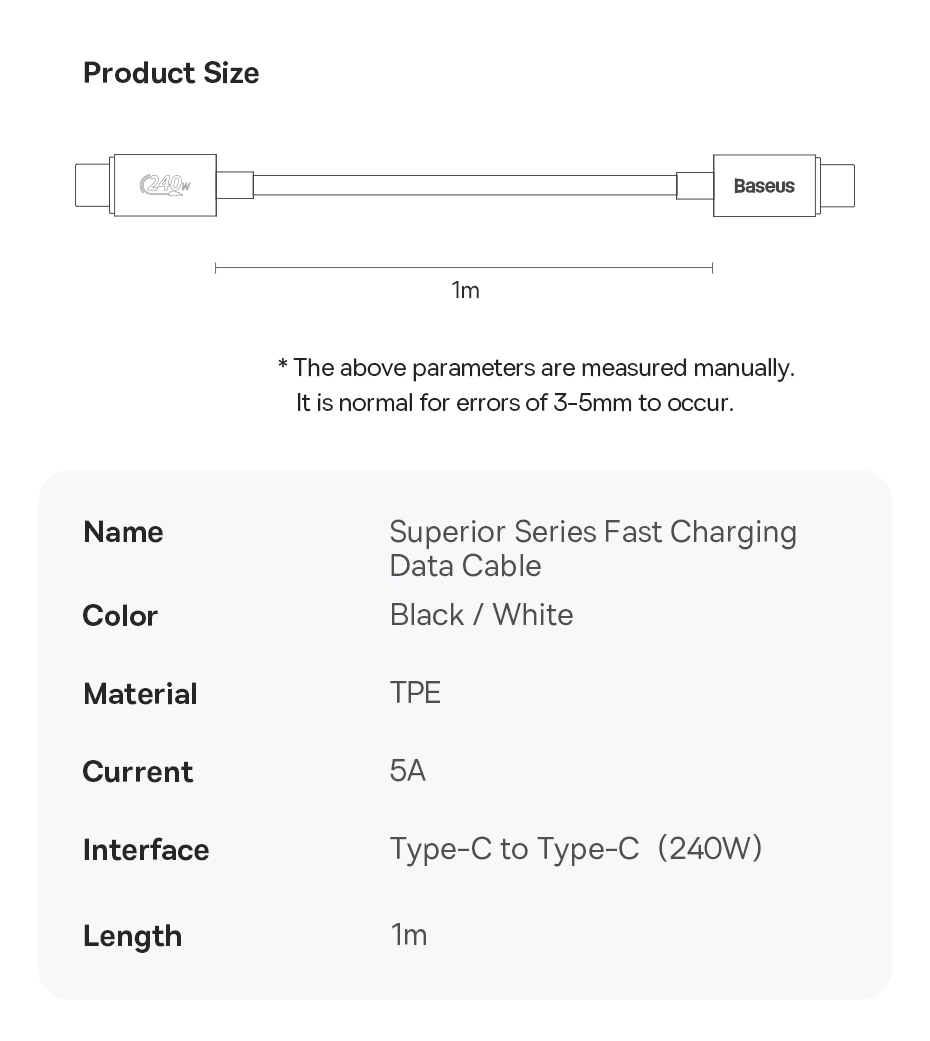Click the "Color" row label
The image size is (930, 1041).
pos(120,616)
